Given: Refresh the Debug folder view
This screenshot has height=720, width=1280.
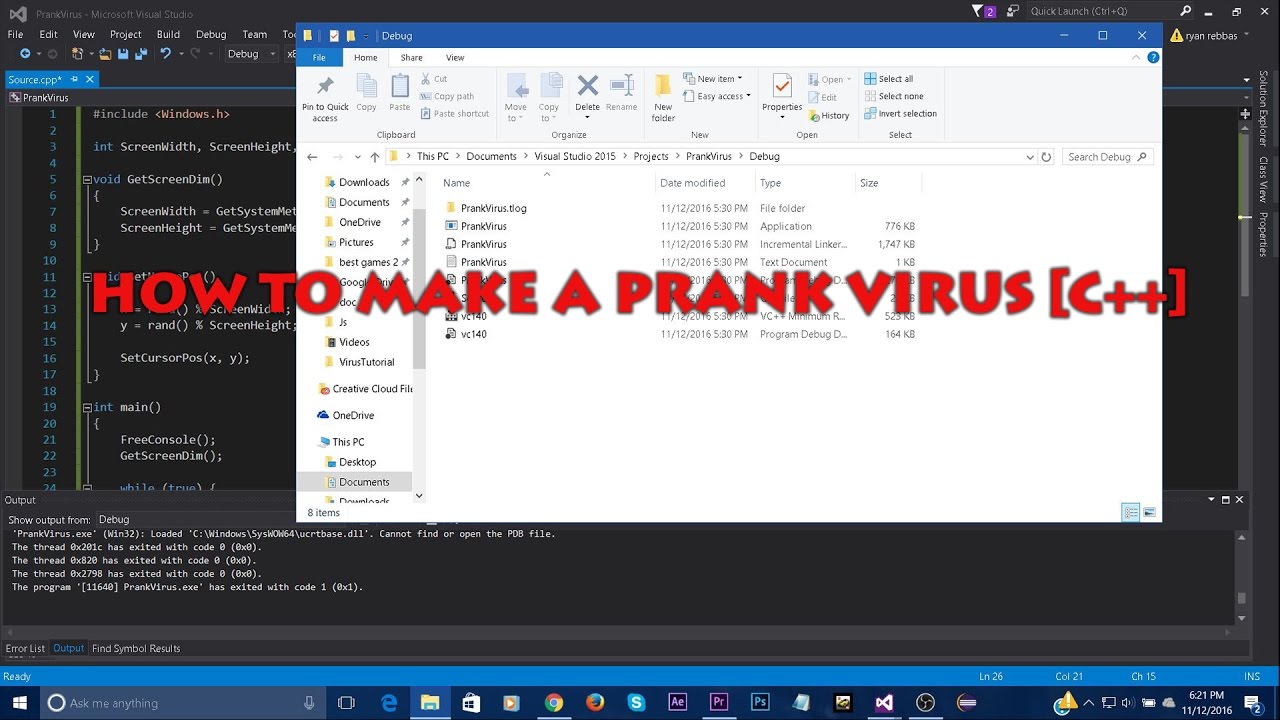Looking at the screenshot, I should (1046, 157).
